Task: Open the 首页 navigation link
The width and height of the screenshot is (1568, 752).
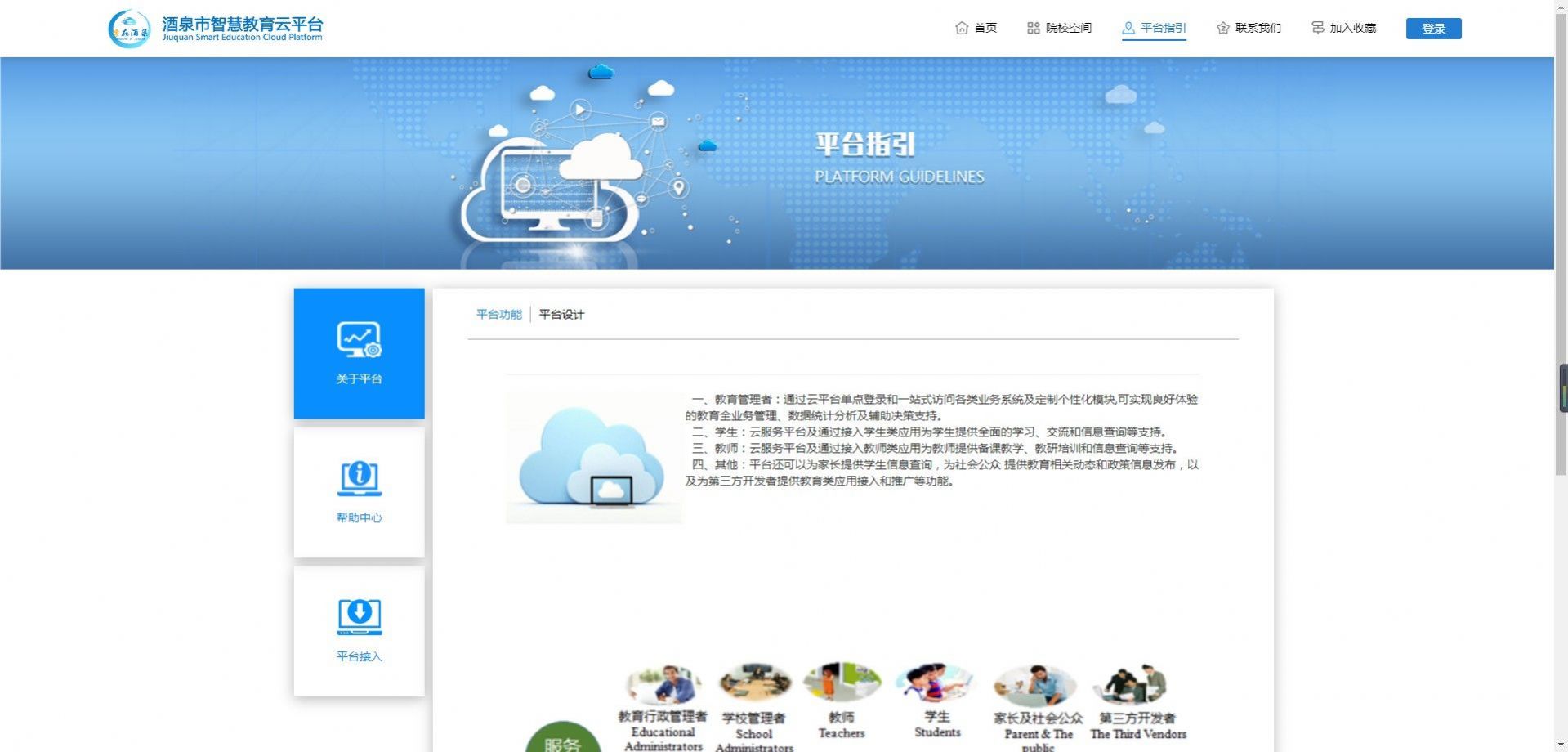Action: (x=985, y=28)
